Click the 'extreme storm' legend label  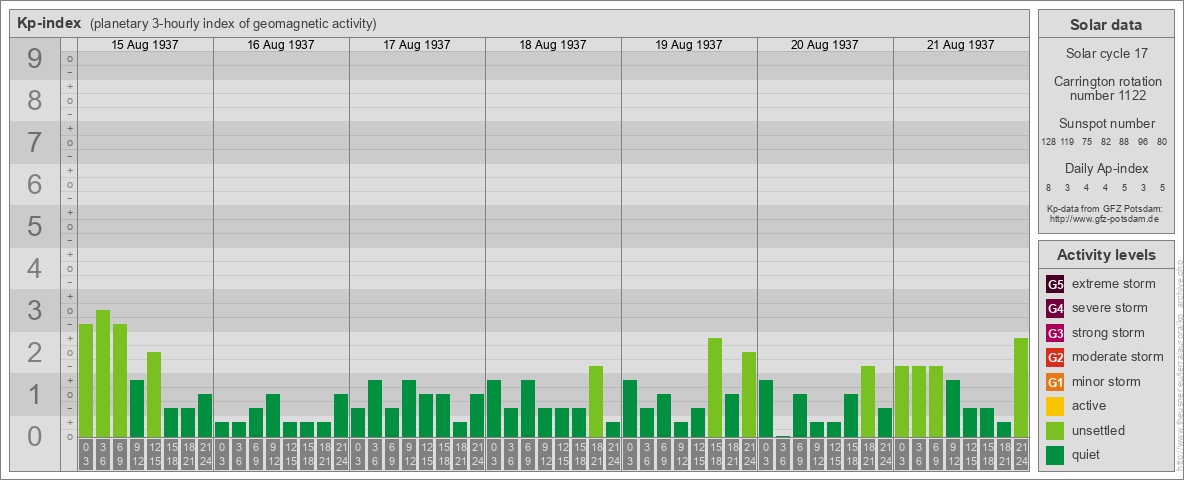click(1114, 284)
